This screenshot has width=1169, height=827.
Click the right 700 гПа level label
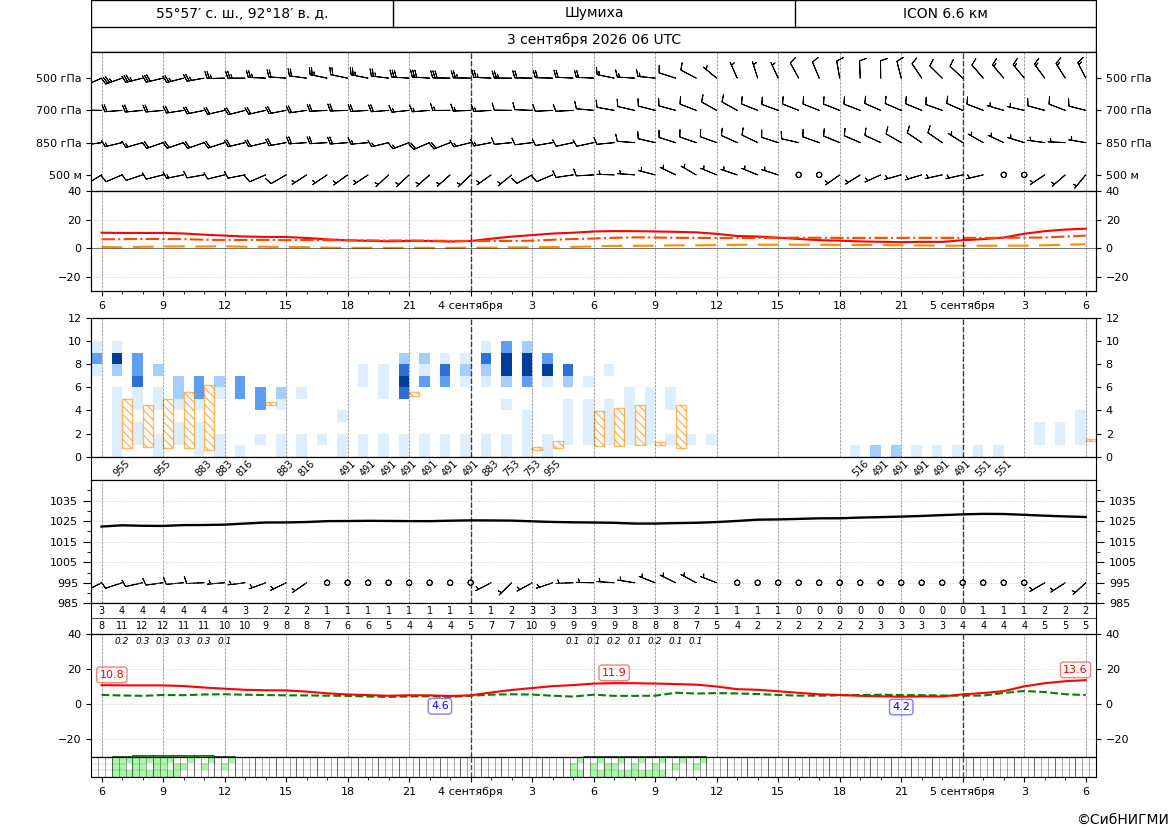click(1129, 110)
